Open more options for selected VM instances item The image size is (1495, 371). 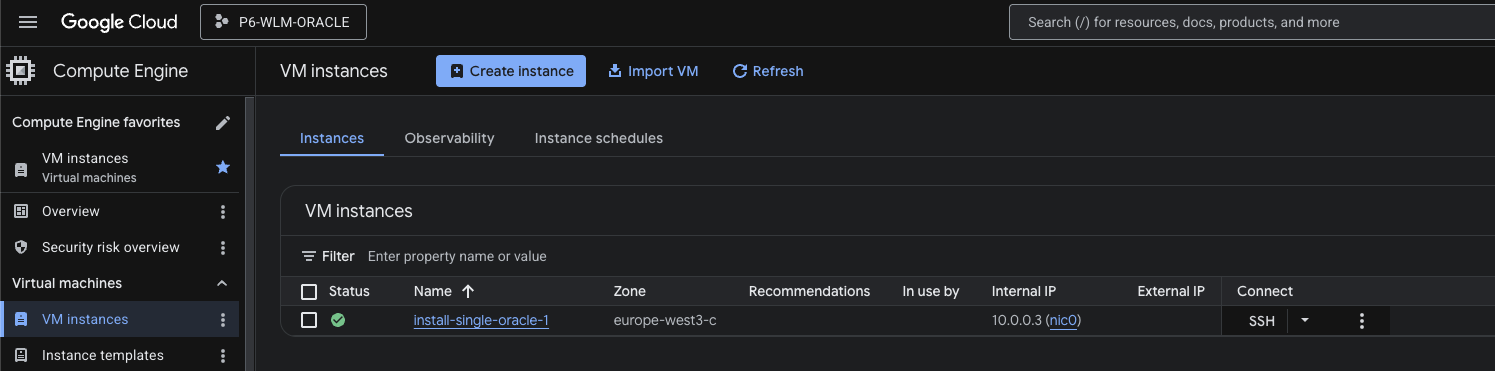coord(223,319)
